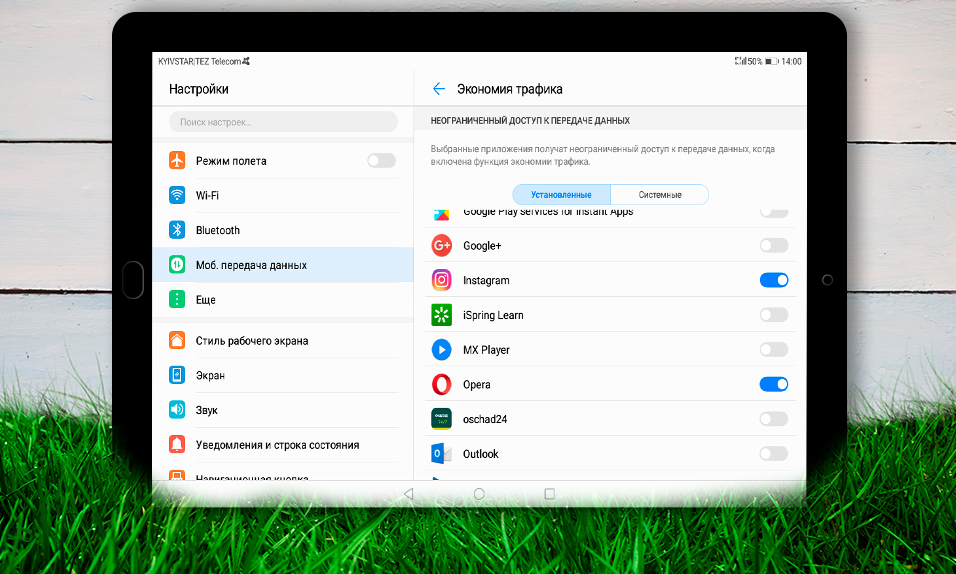Click the Поиск настроек search field
This screenshot has width=956, height=574.
[284, 122]
